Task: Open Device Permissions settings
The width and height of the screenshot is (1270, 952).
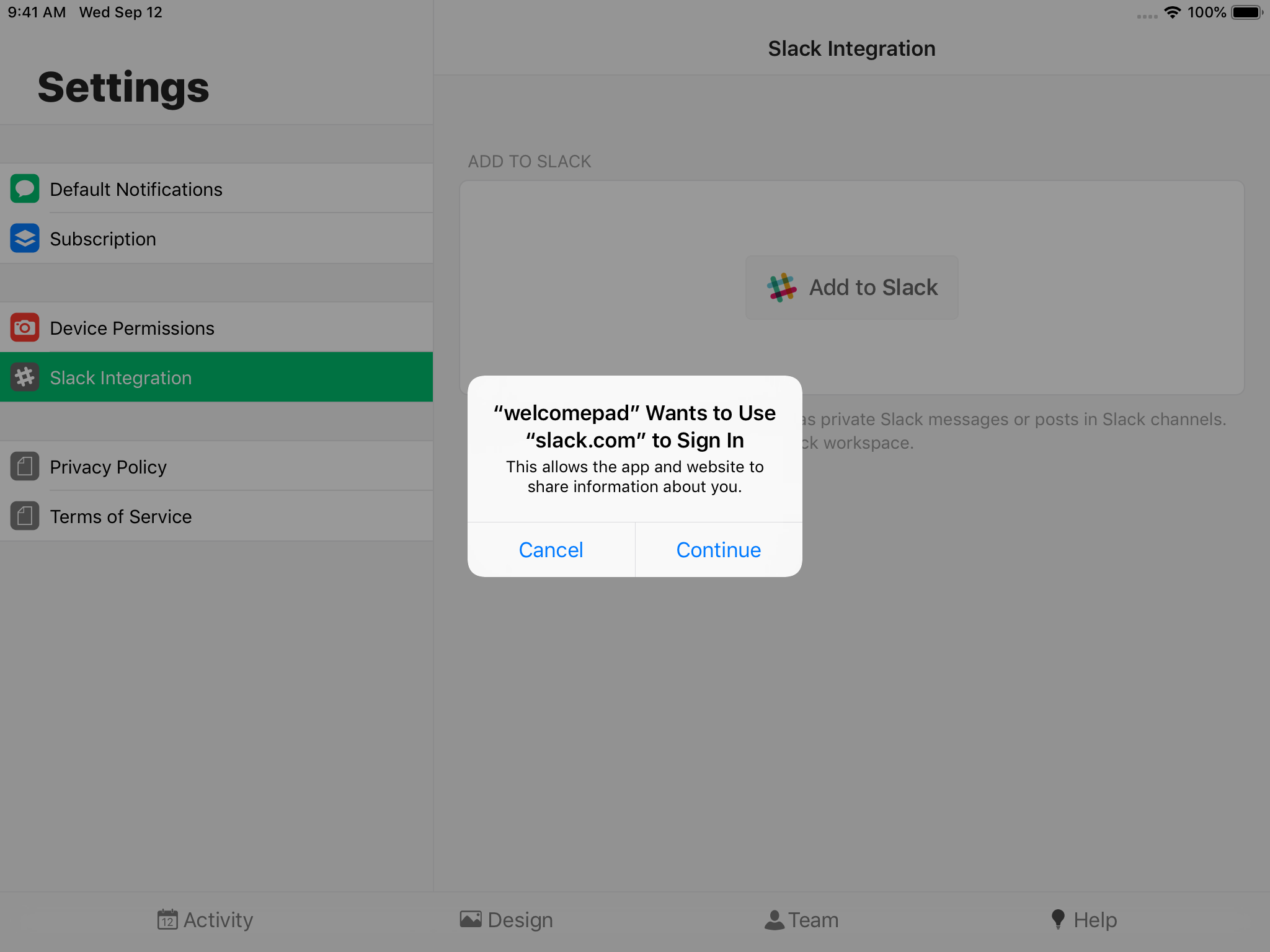Action: click(x=216, y=328)
